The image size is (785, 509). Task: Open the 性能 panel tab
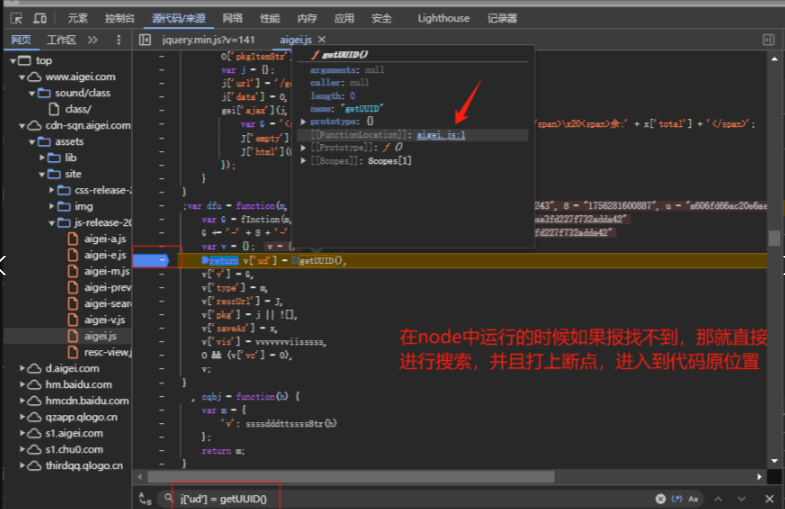click(x=270, y=19)
